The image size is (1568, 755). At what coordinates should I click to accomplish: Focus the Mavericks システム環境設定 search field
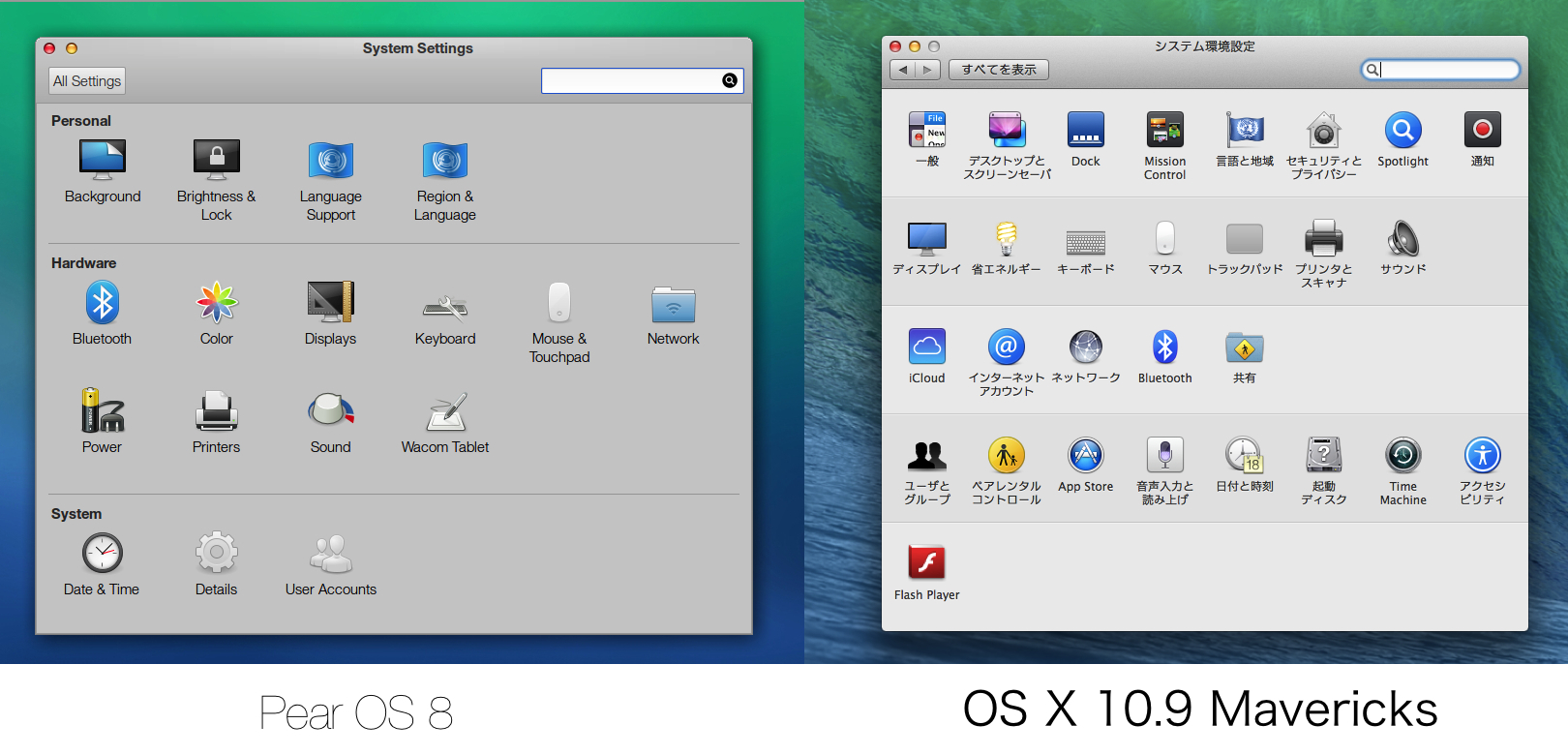coord(1440,70)
